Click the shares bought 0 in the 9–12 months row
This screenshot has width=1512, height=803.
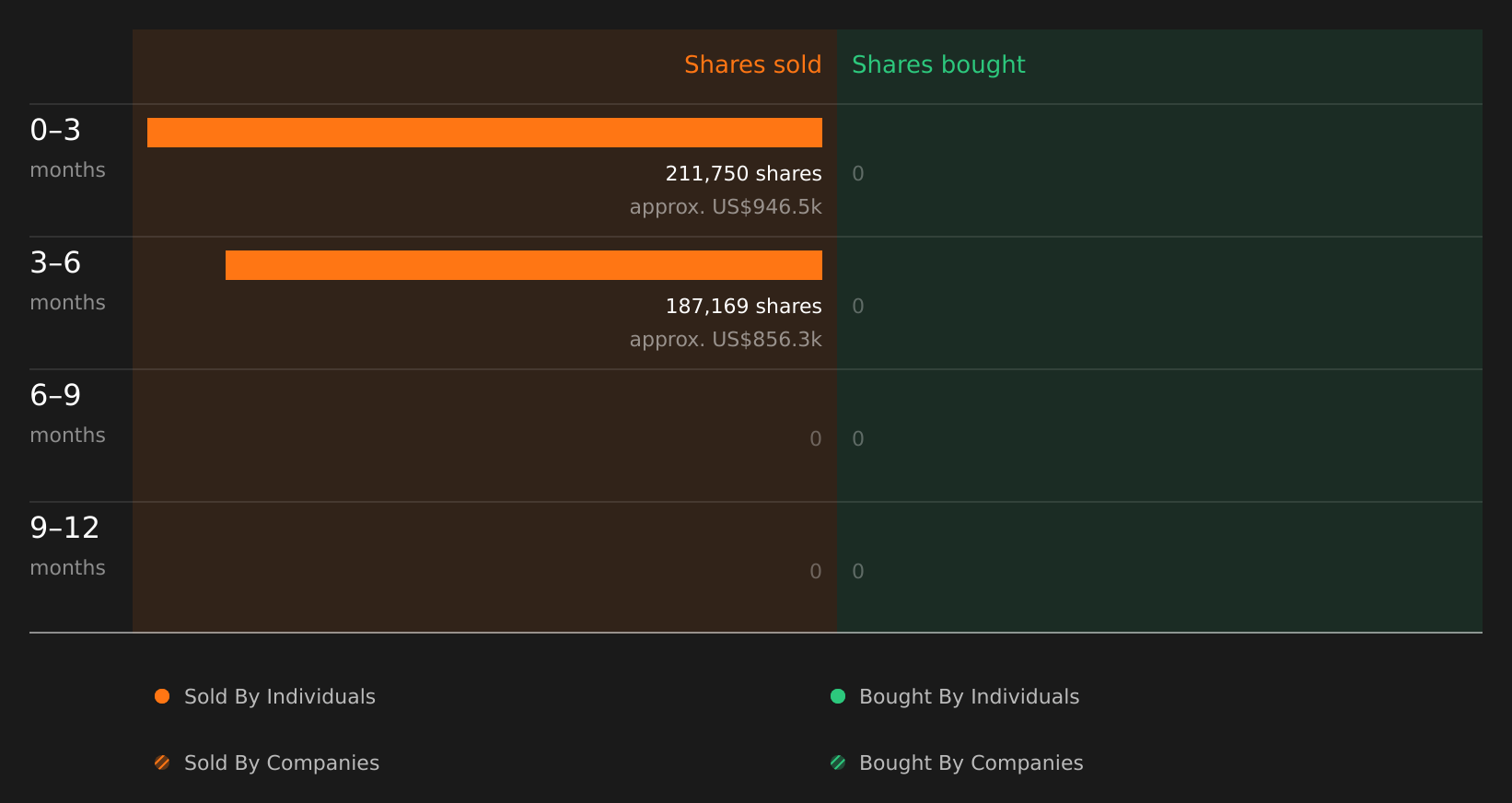[x=858, y=572]
